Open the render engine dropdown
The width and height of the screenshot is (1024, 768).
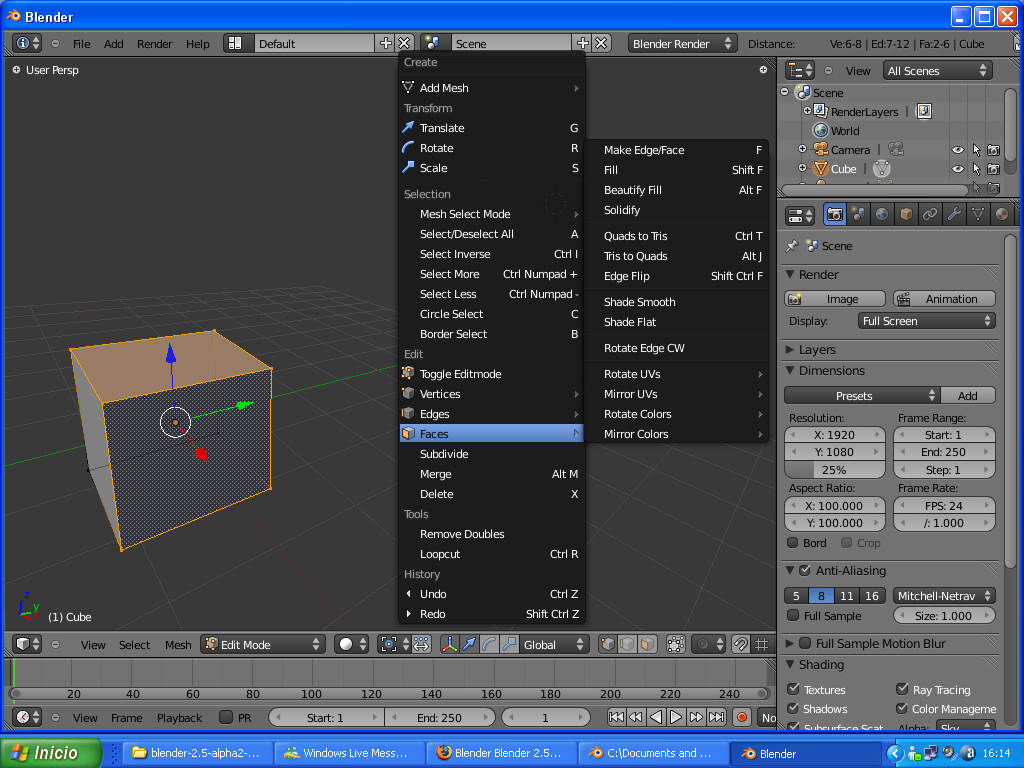pos(682,44)
